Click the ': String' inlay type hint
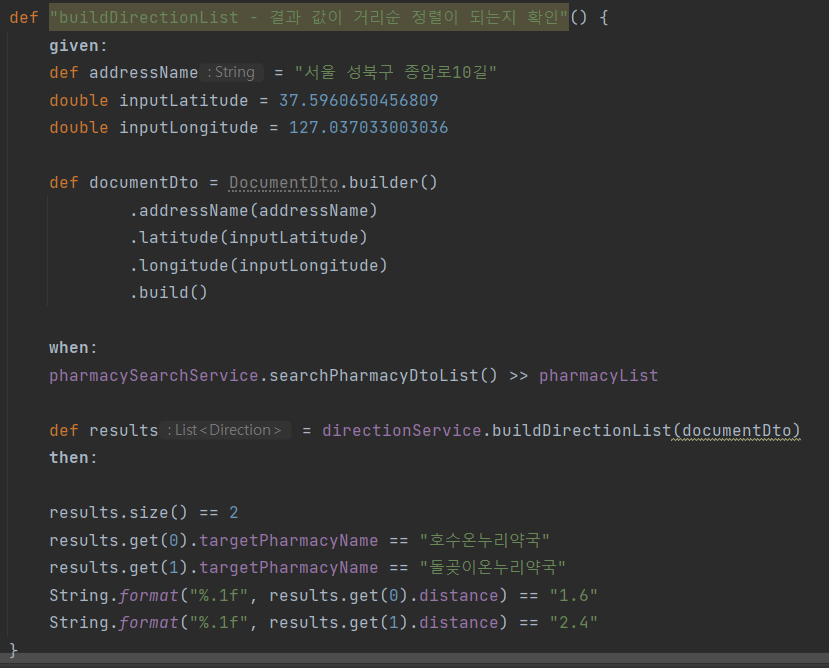The height and width of the screenshot is (668, 829). (x=231, y=72)
